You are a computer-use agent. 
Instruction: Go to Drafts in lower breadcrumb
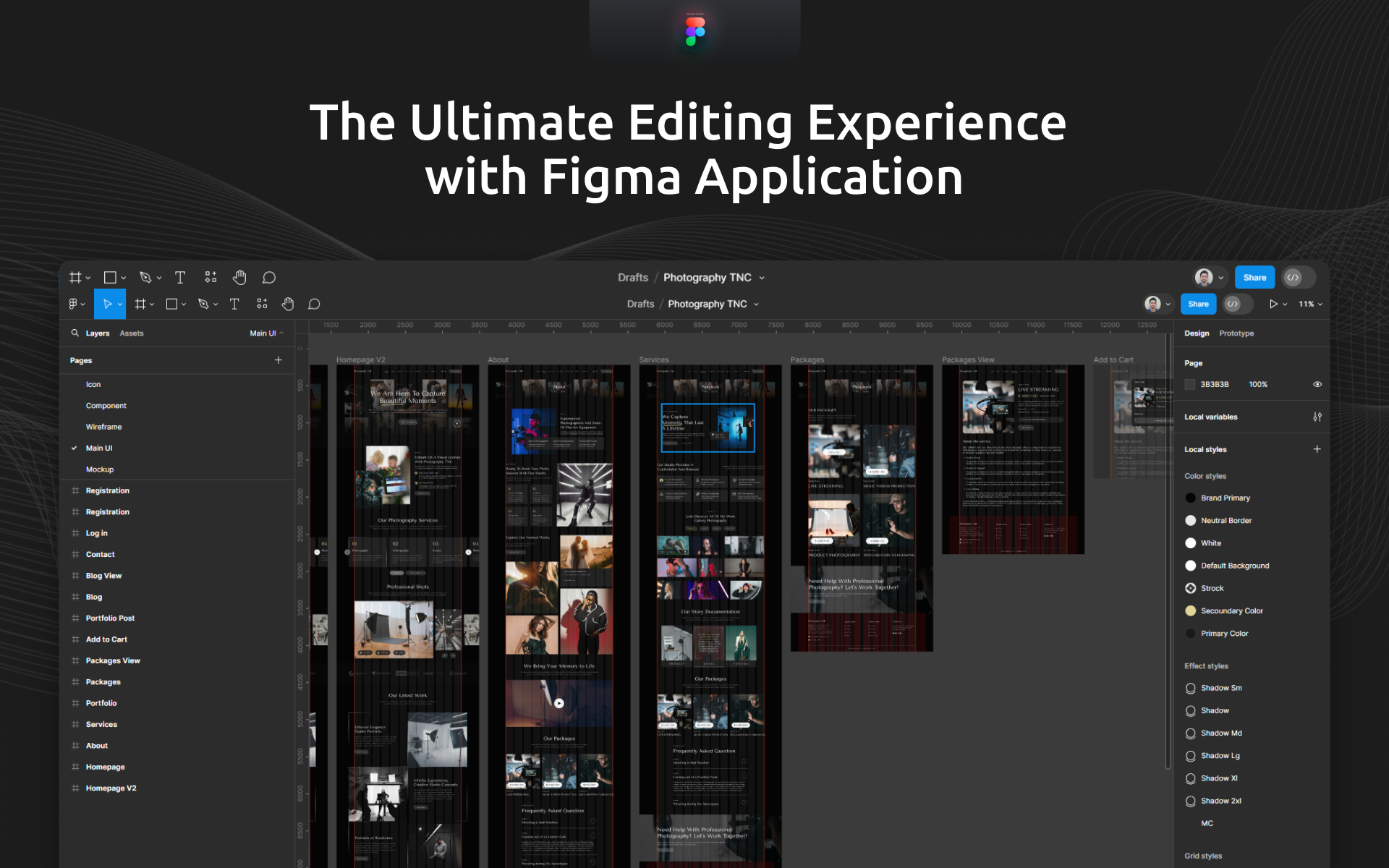click(640, 304)
